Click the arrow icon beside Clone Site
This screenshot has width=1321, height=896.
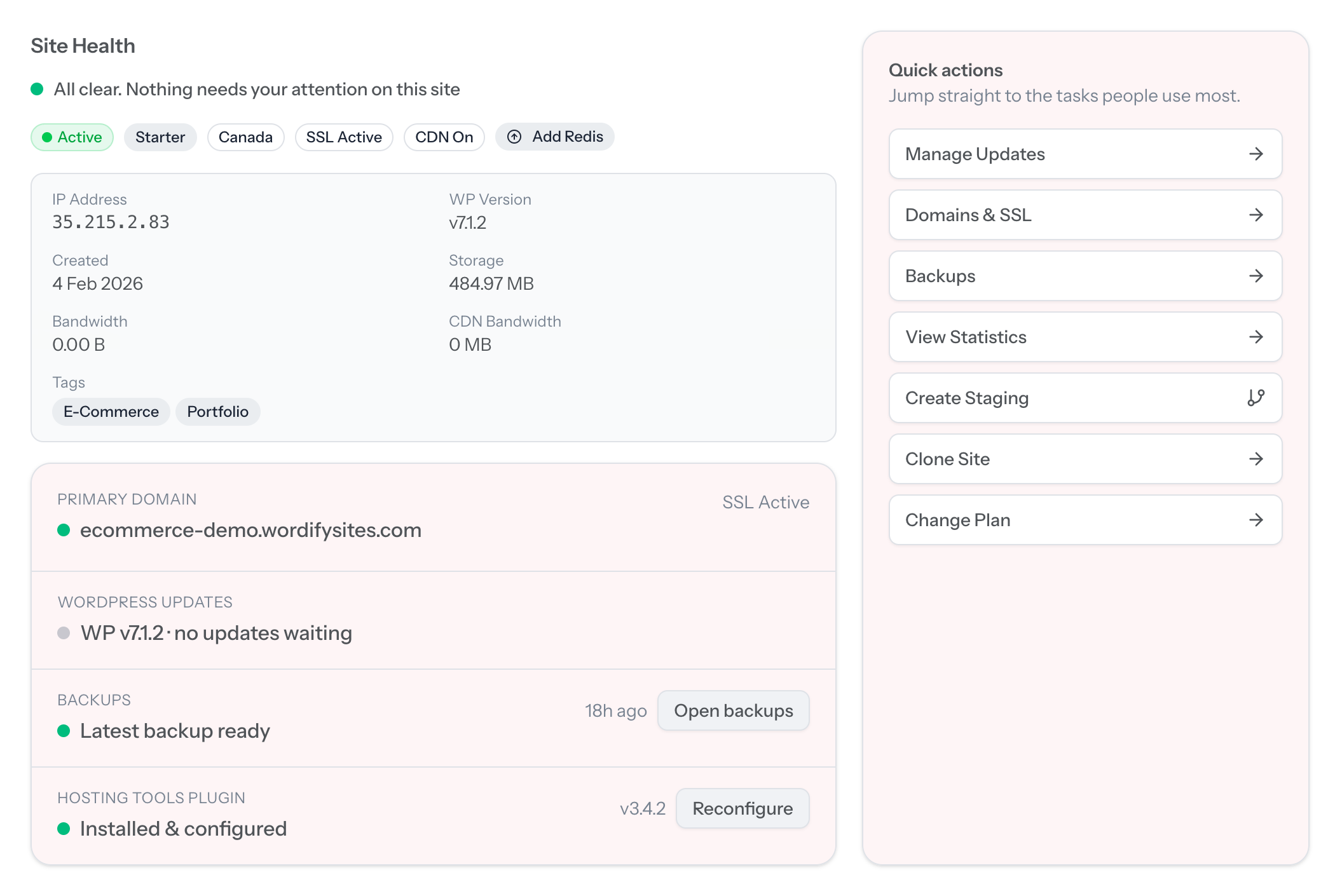[x=1256, y=459]
